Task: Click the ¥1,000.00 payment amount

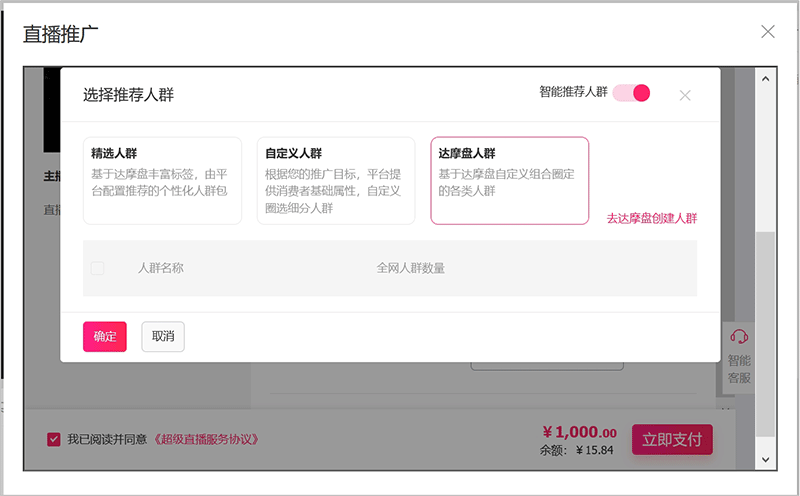Action: 579,432
